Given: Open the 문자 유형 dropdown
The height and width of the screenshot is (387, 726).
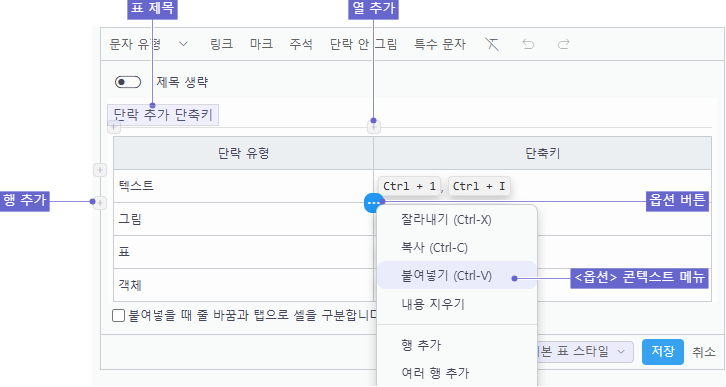Looking at the screenshot, I should coord(148,44).
